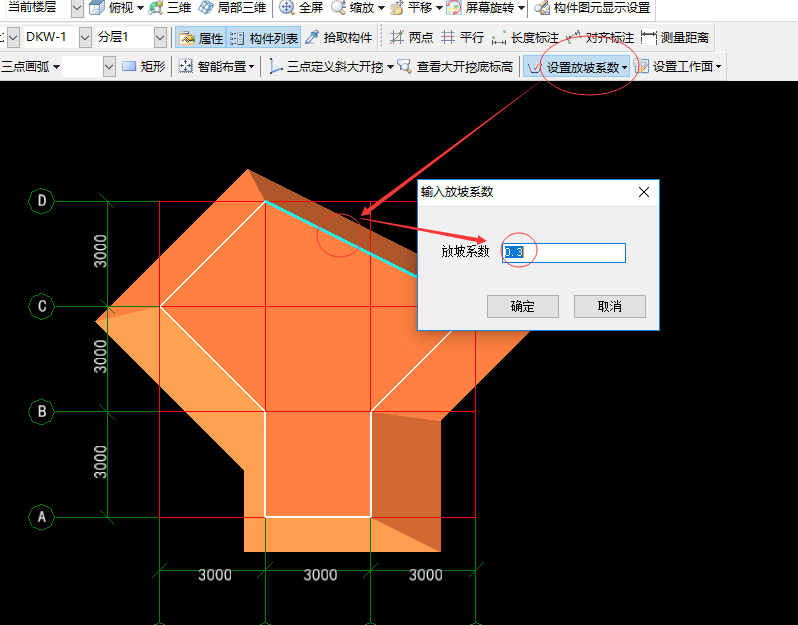Click the axis label C bubble
This screenshot has height=625, width=798.
point(41,306)
